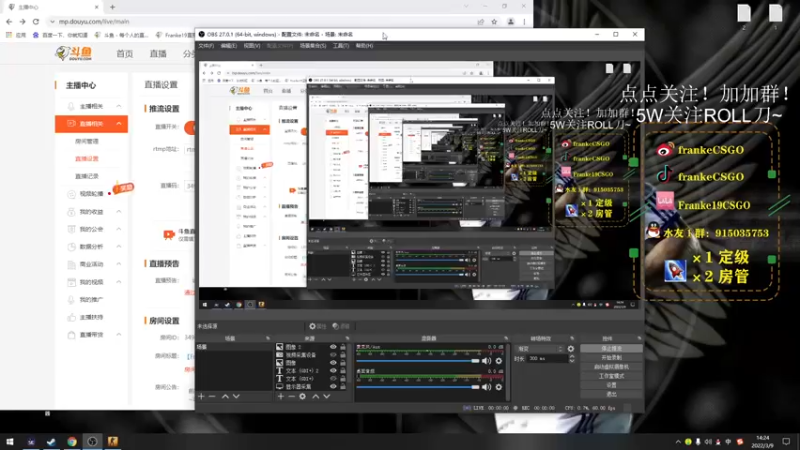800x450 pixels.
Task: Toggle lock on 显示器采集 source
Action: point(343,387)
